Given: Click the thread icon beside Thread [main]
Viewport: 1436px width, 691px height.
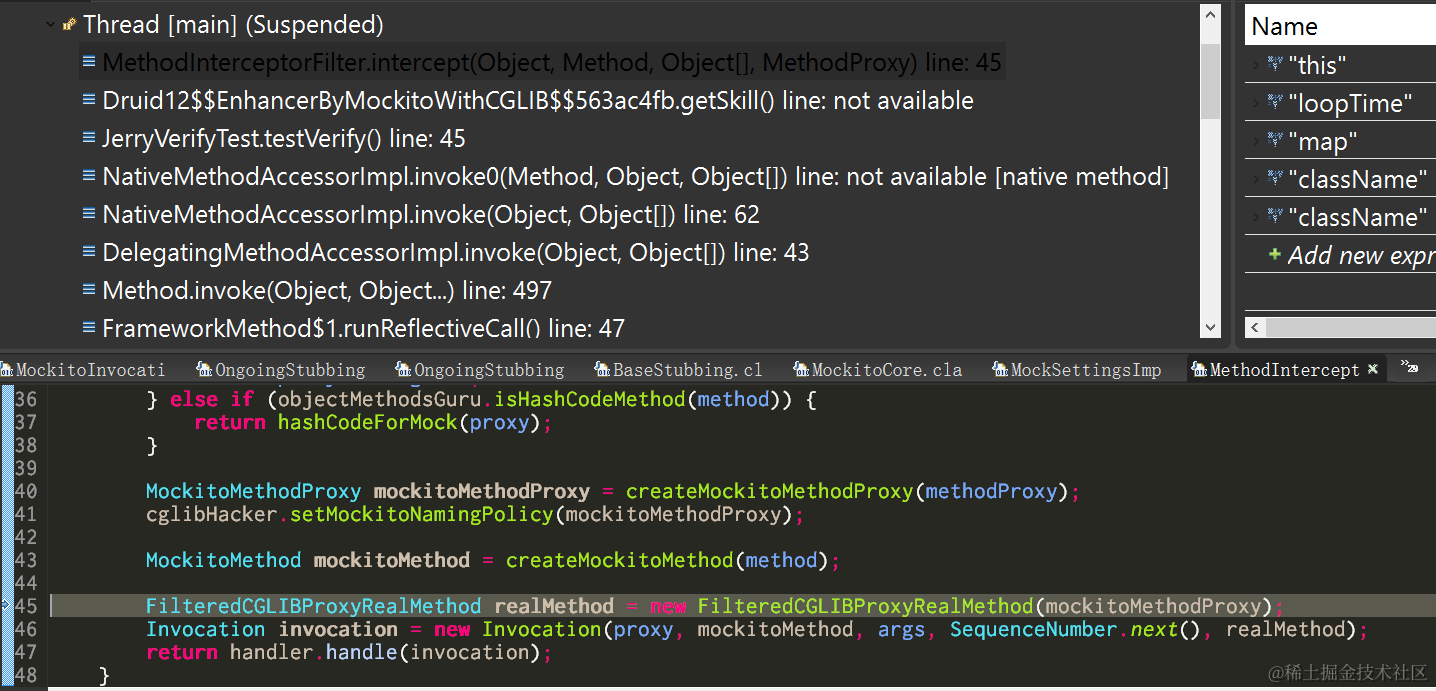Looking at the screenshot, I should point(69,25).
